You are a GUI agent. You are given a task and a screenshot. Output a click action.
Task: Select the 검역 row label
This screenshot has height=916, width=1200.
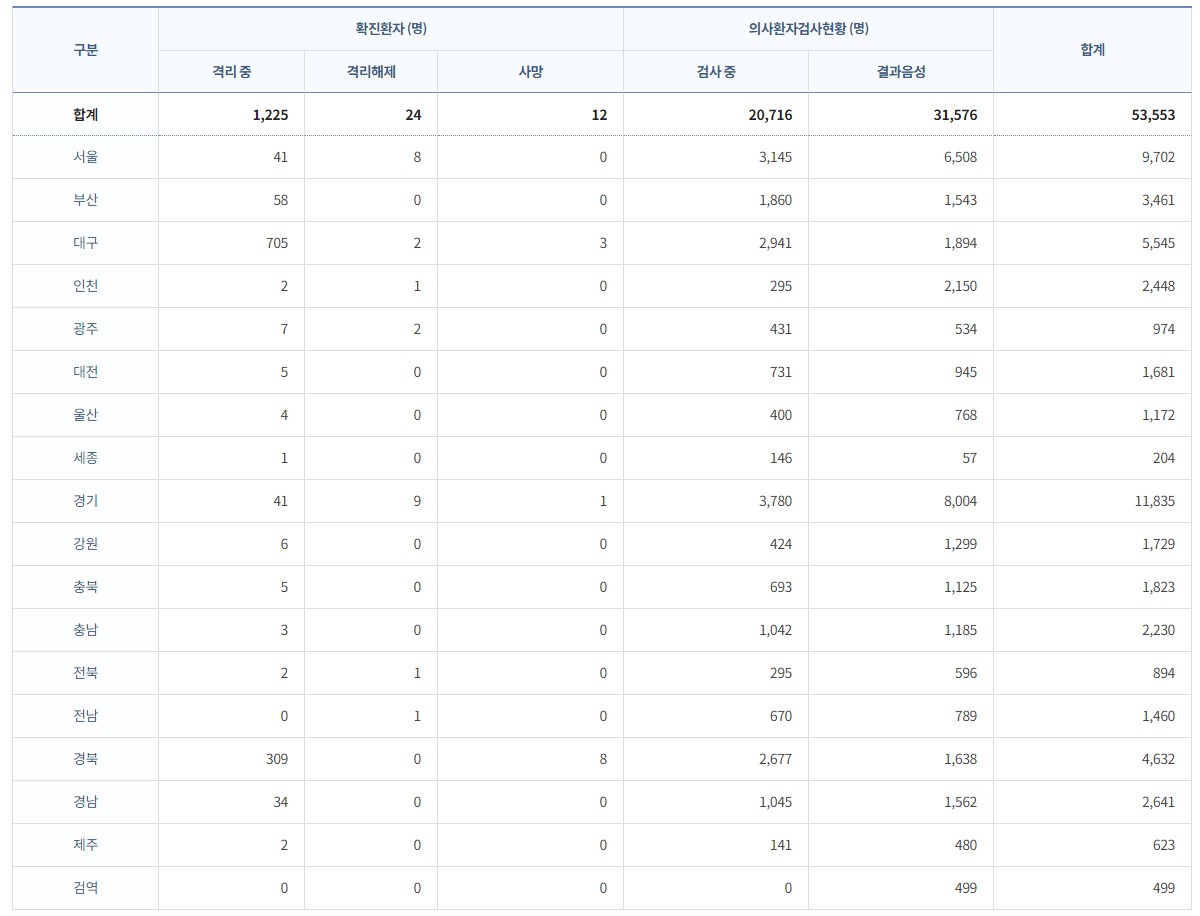coord(86,888)
